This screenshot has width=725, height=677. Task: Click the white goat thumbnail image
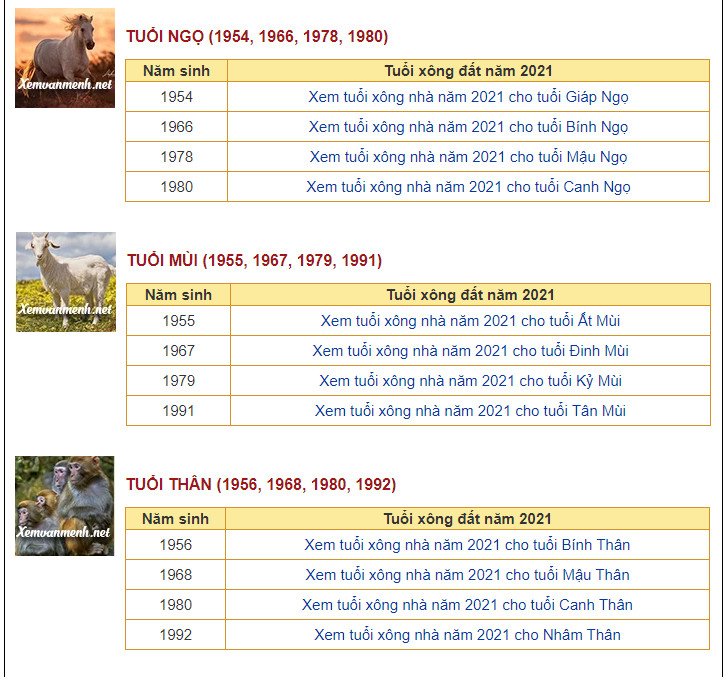65,282
